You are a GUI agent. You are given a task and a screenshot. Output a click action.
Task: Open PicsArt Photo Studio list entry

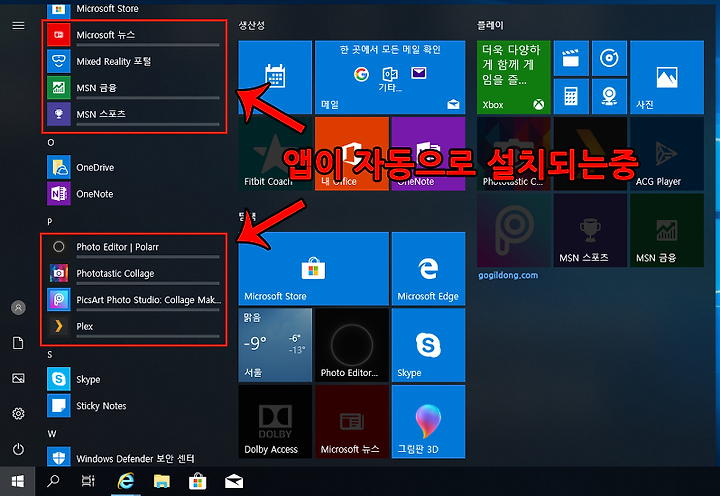[x=134, y=300]
